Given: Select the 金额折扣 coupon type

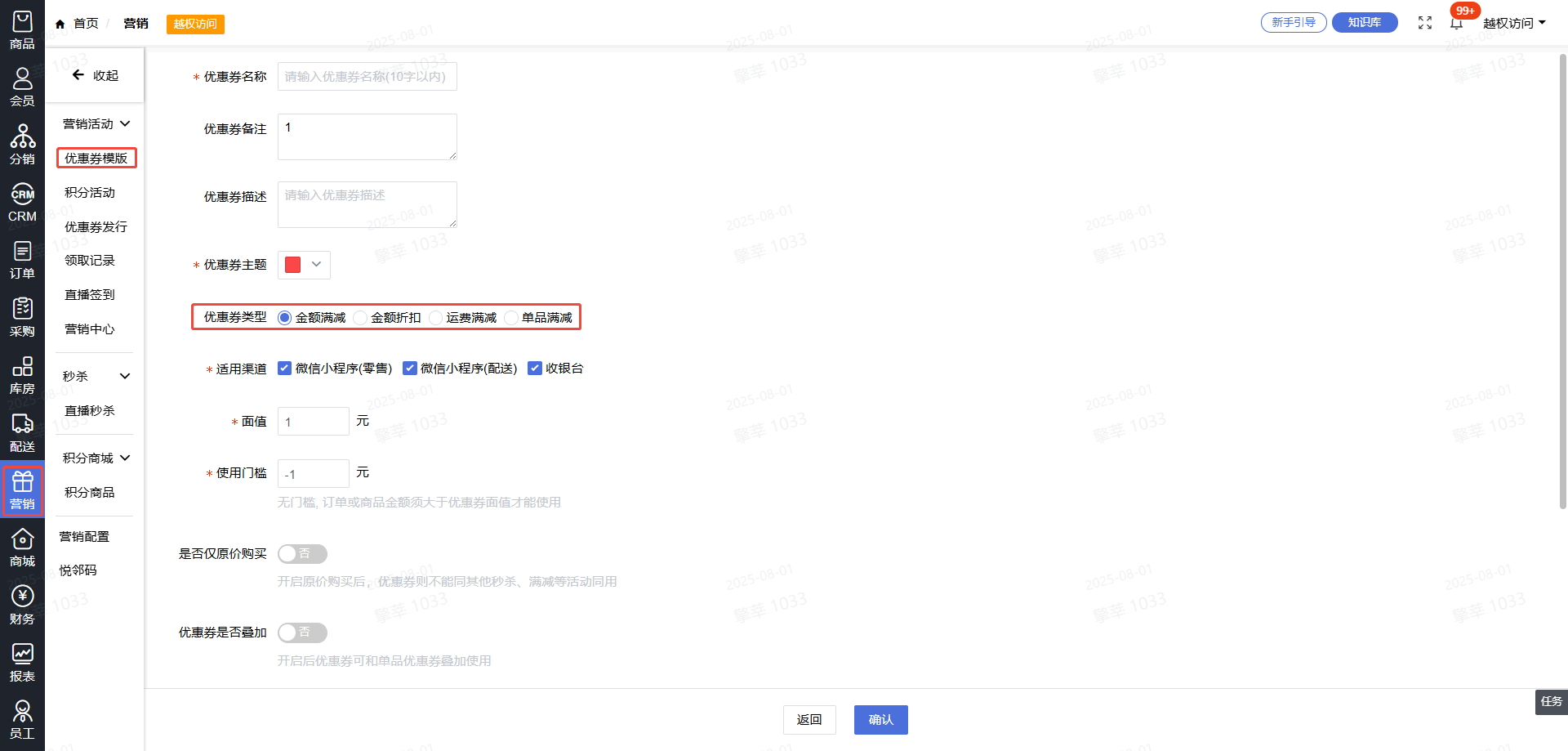Looking at the screenshot, I should (x=361, y=318).
